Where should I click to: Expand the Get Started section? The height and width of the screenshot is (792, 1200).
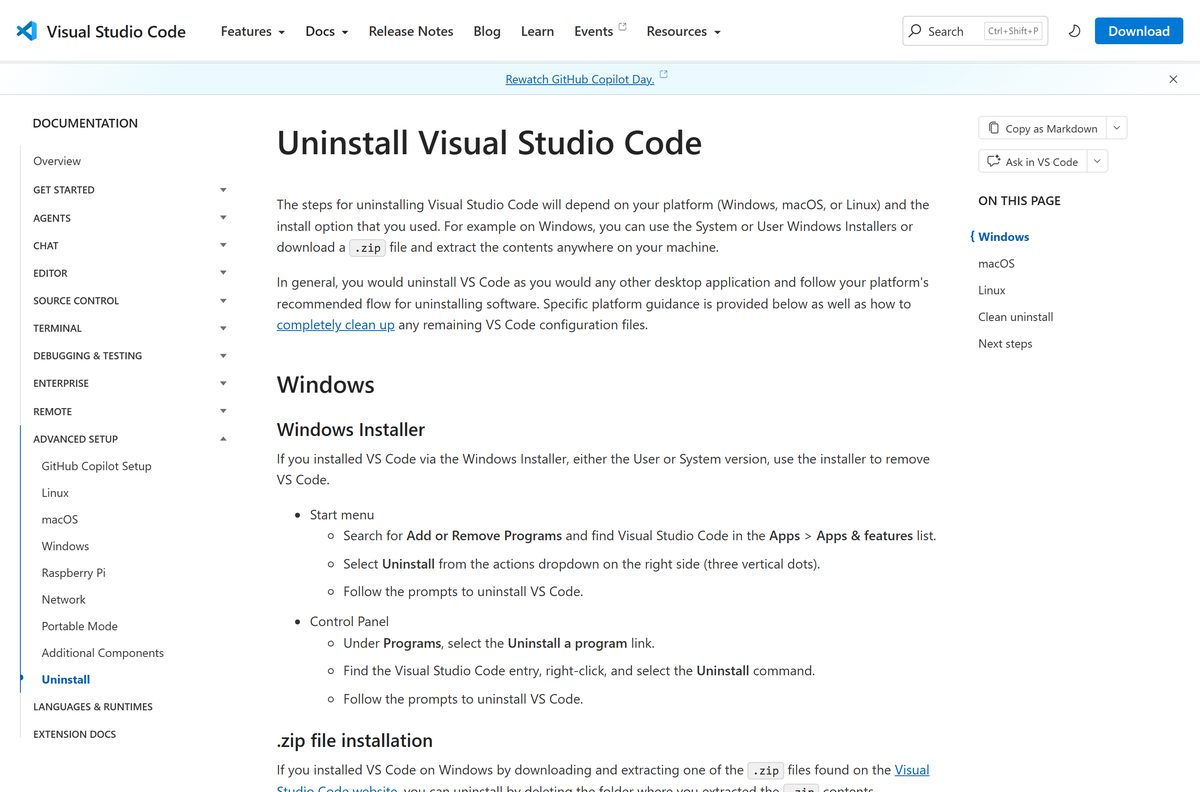point(223,190)
